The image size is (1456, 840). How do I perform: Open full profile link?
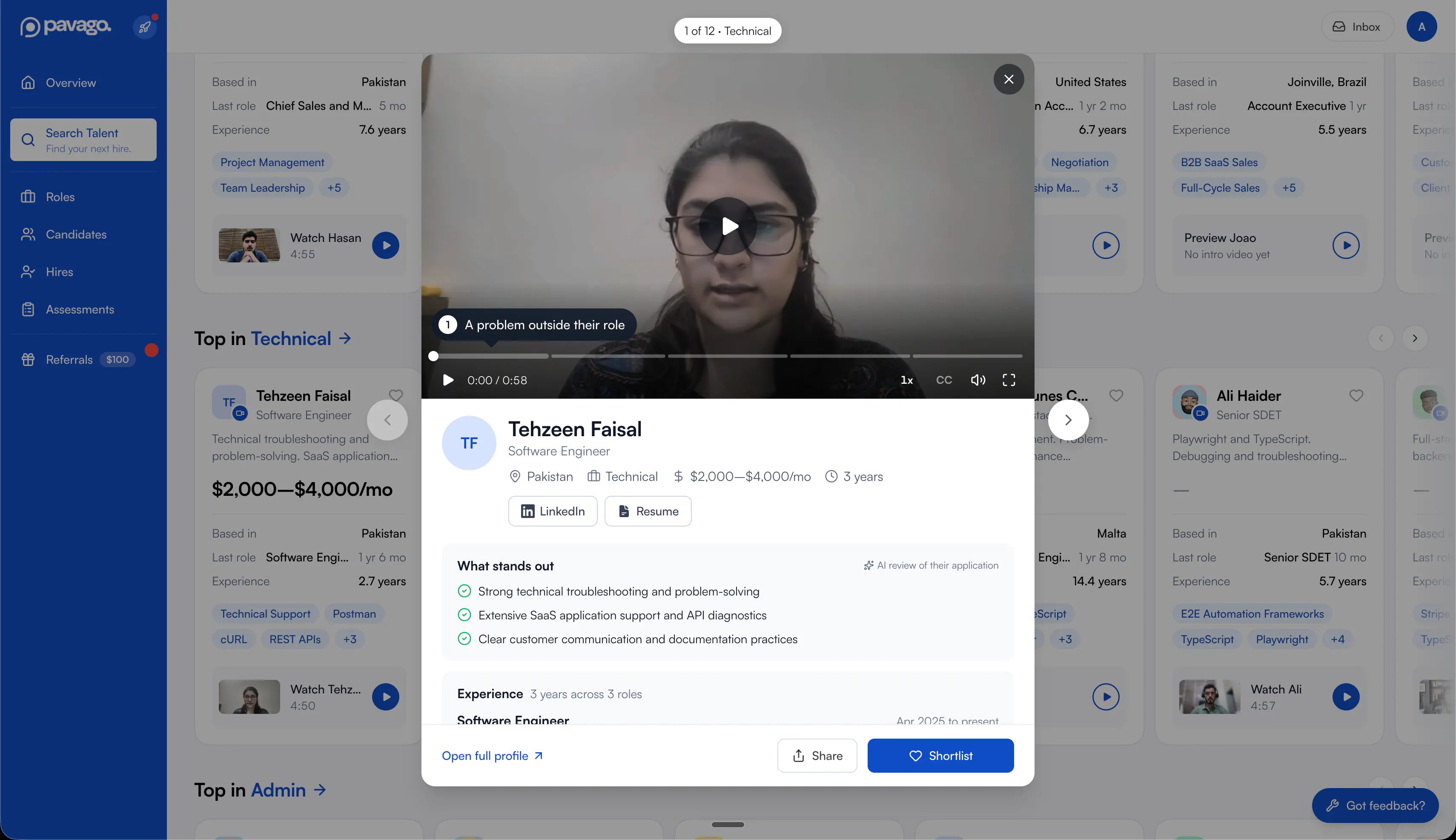tap(492, 756)
